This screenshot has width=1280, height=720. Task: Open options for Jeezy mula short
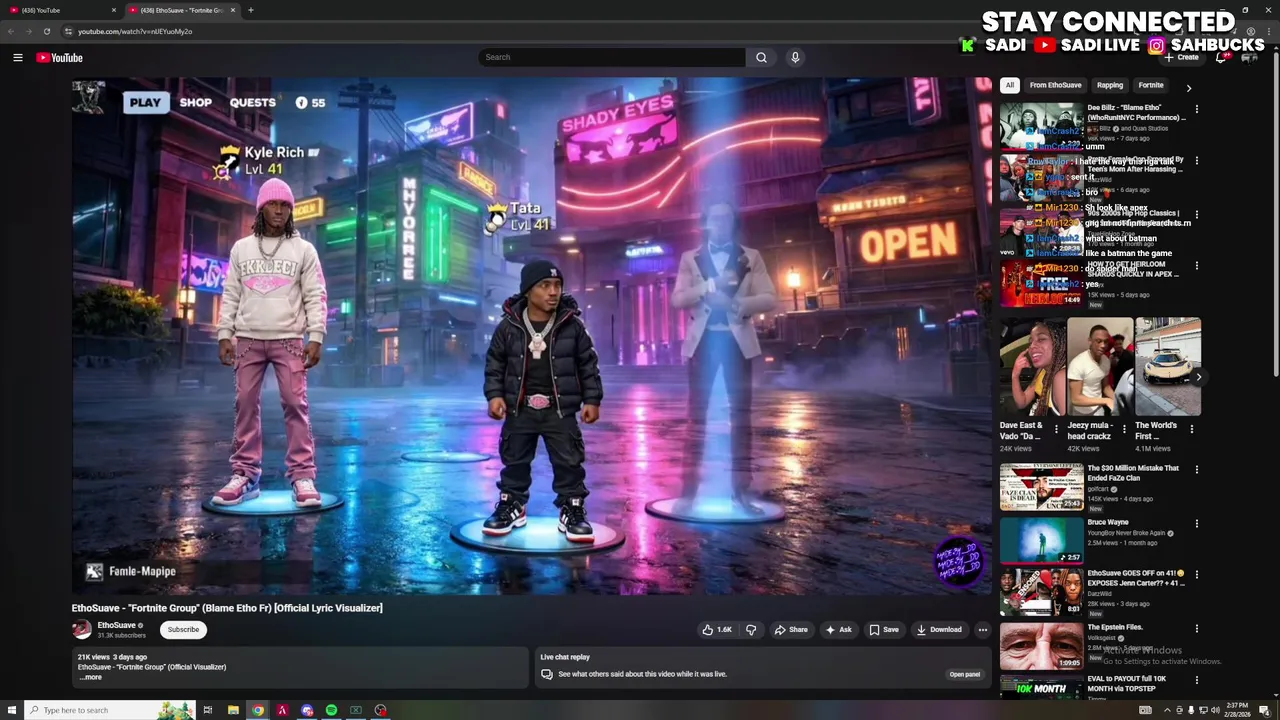click(x=1124, y=430)
